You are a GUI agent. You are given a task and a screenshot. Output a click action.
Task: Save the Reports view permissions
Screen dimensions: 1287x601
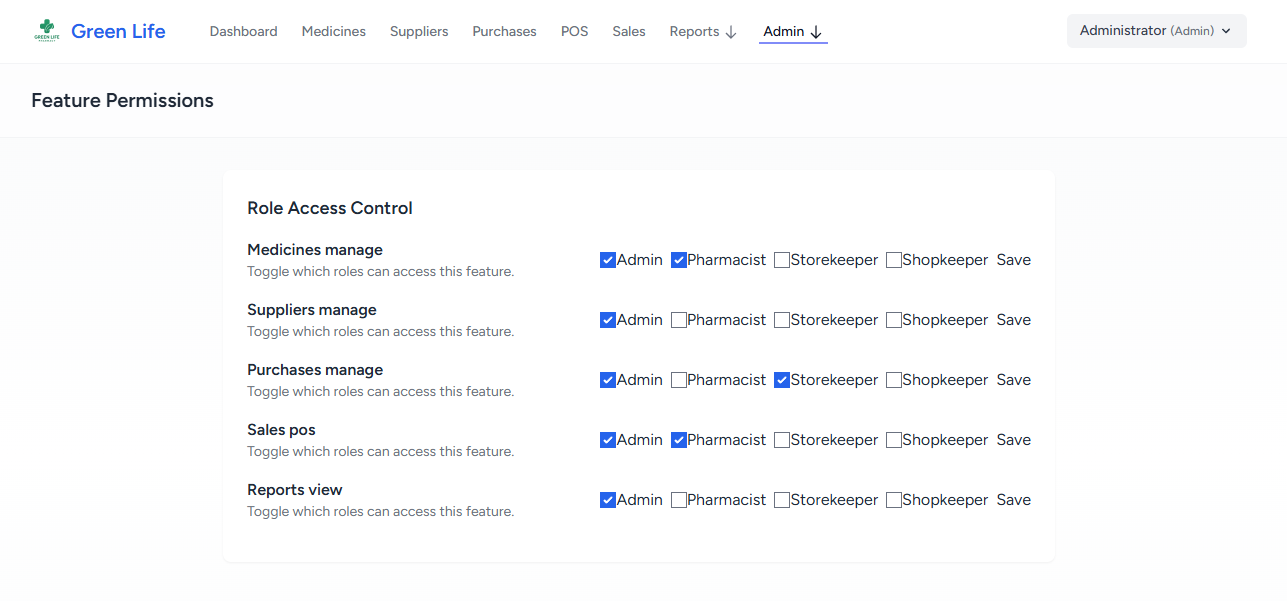(1013, 499)
